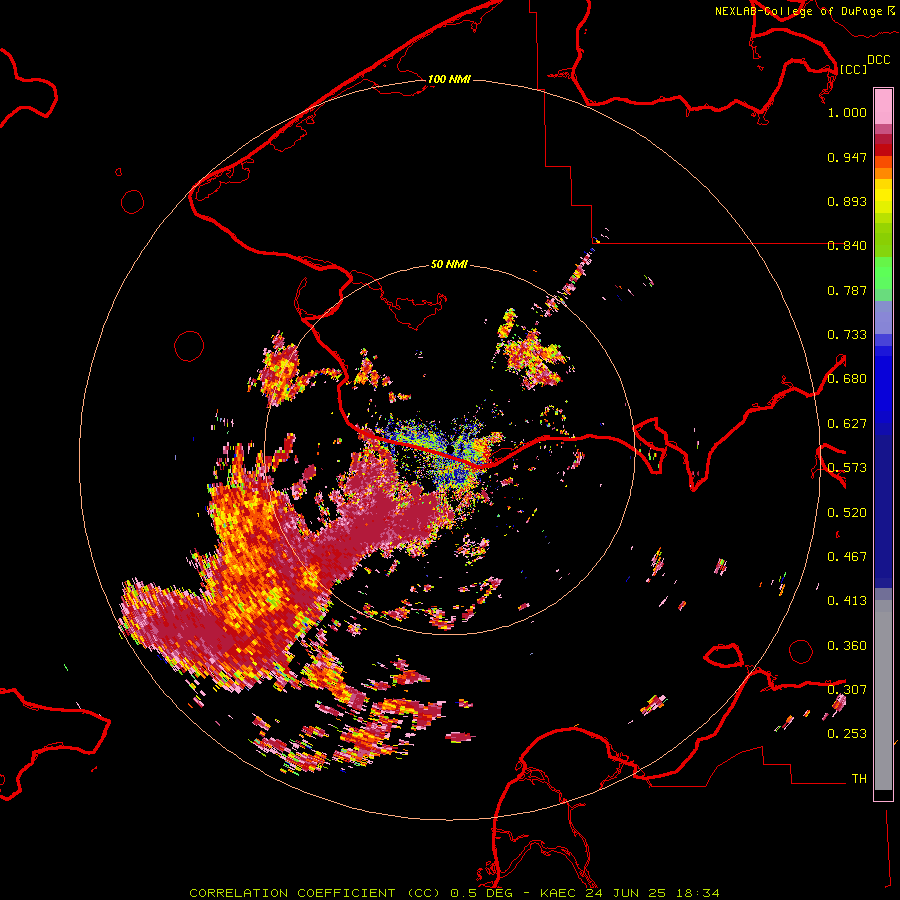Click the 0.467 legend value

tap(847, 557)
